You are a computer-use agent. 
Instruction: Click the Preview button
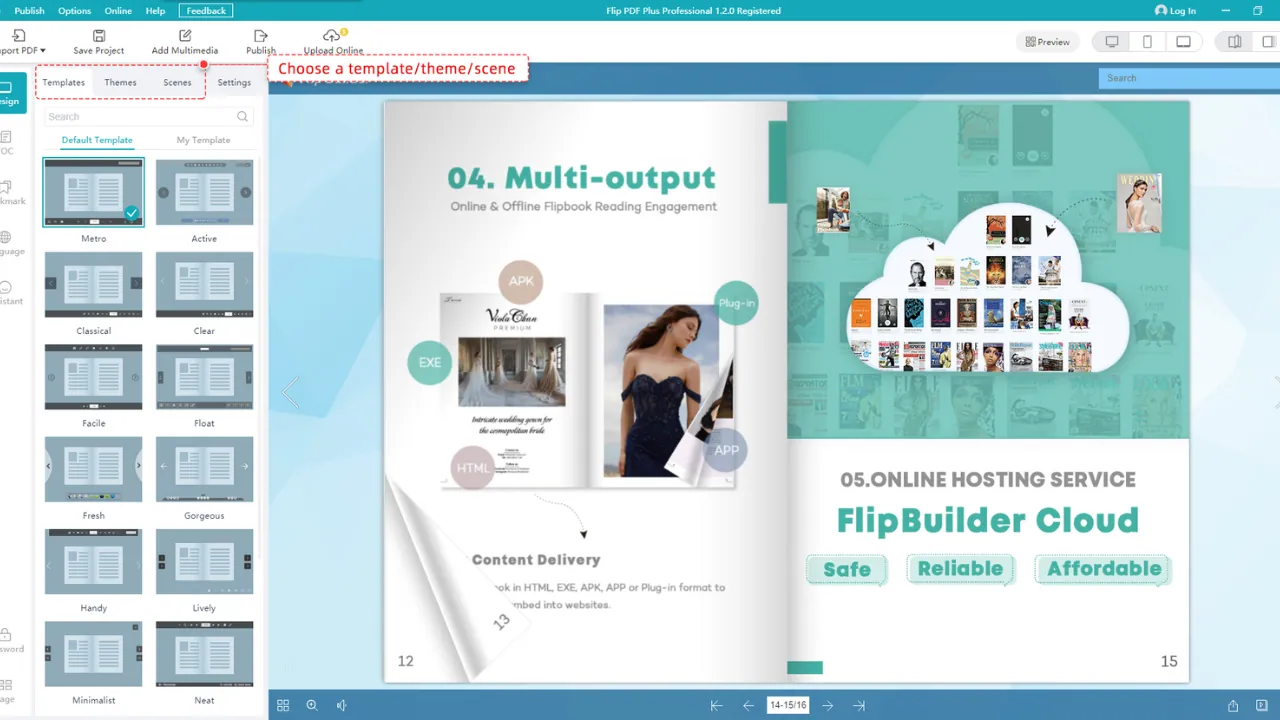coord(1047,42)
